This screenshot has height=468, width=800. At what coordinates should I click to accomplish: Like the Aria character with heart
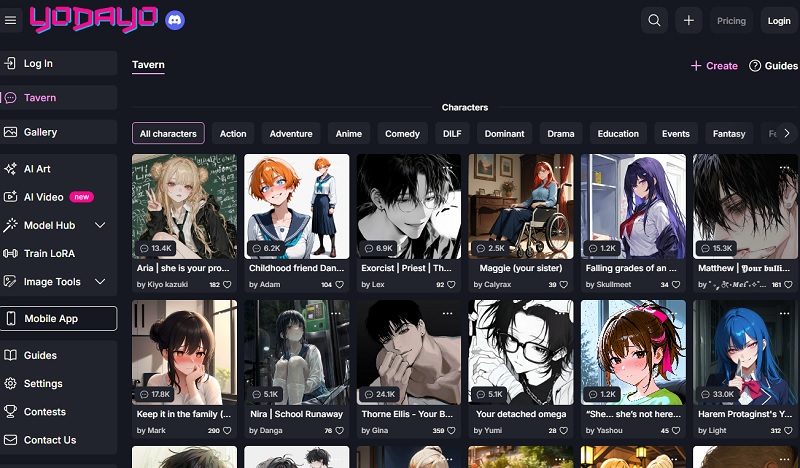point(227,285)
